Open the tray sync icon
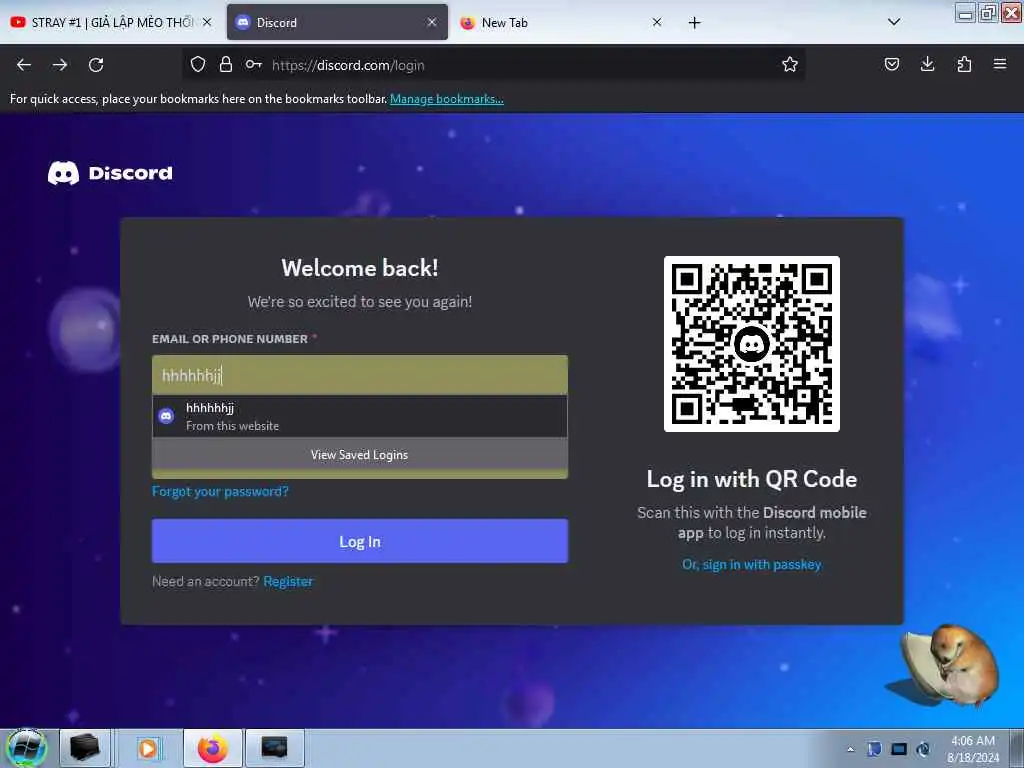Image resolution: width=1024 pixels, height=768 pixels. click(923, 749)
